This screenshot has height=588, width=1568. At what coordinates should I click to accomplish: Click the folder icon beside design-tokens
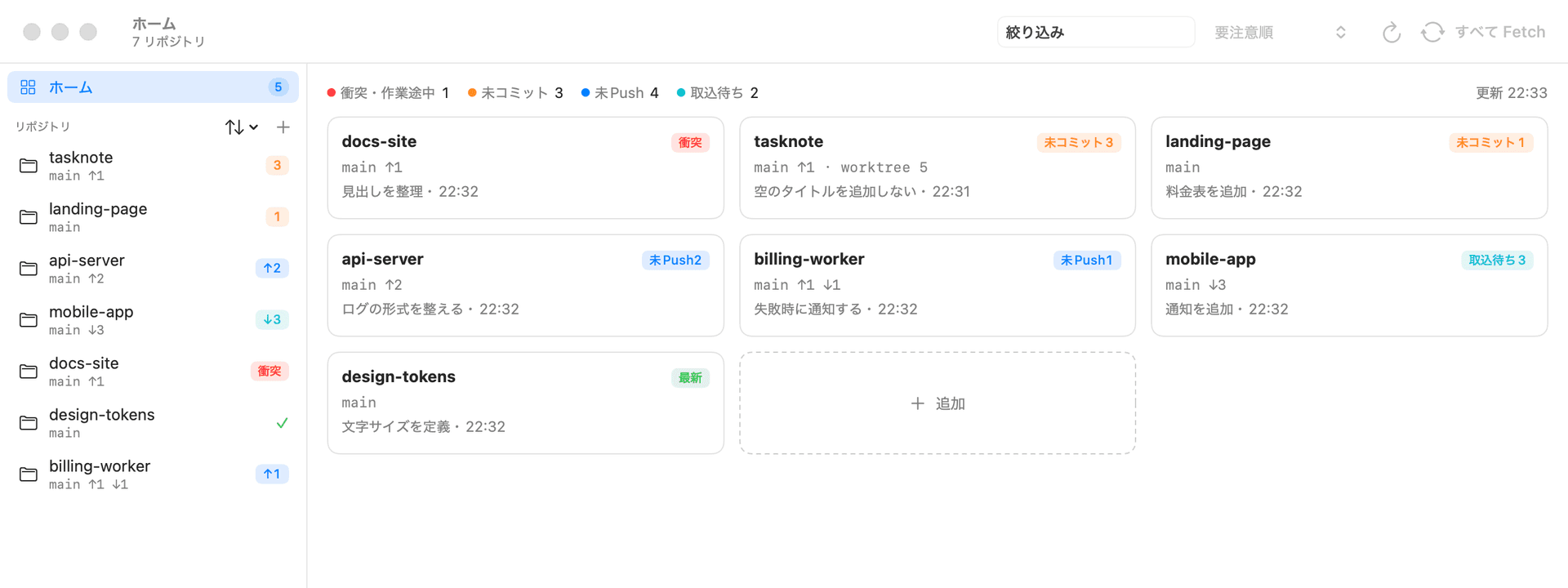click(29, 423)
